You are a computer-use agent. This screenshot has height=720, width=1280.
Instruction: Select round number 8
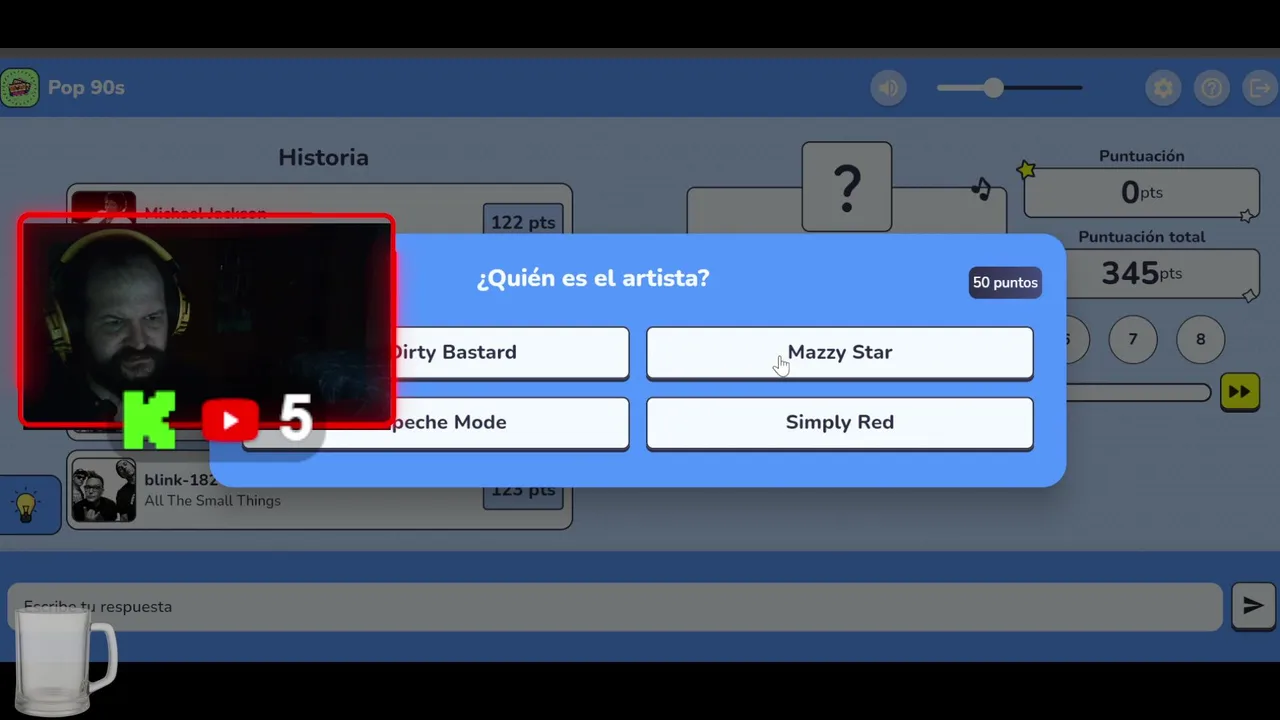(1201, 339)
